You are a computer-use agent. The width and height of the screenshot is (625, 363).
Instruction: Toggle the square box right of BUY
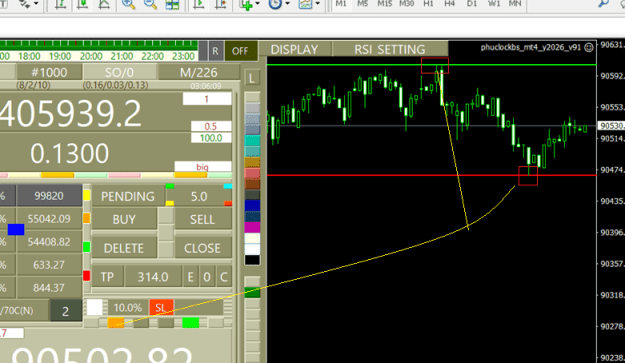point(166,216)
